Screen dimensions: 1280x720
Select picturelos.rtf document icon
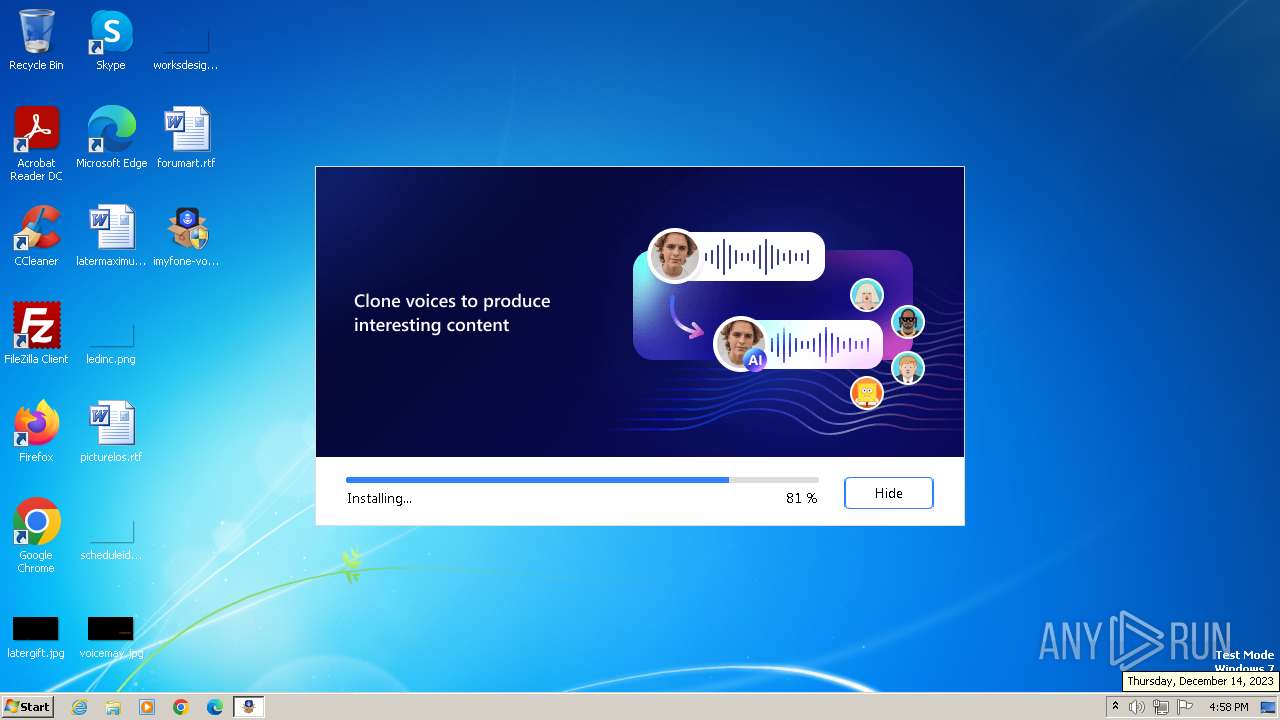coord(111,432)
